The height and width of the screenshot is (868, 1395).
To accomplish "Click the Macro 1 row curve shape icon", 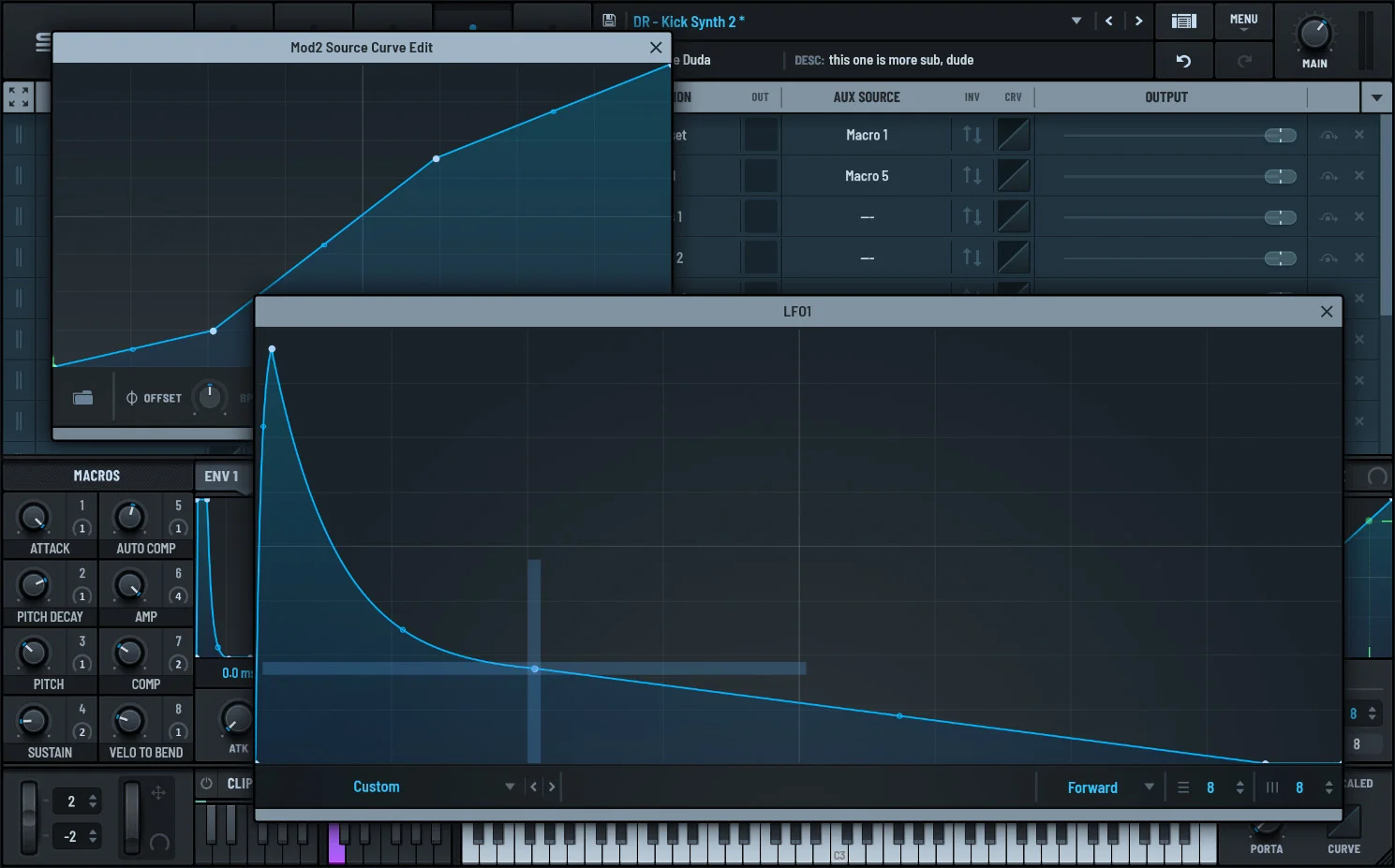I will (1014, 135).
